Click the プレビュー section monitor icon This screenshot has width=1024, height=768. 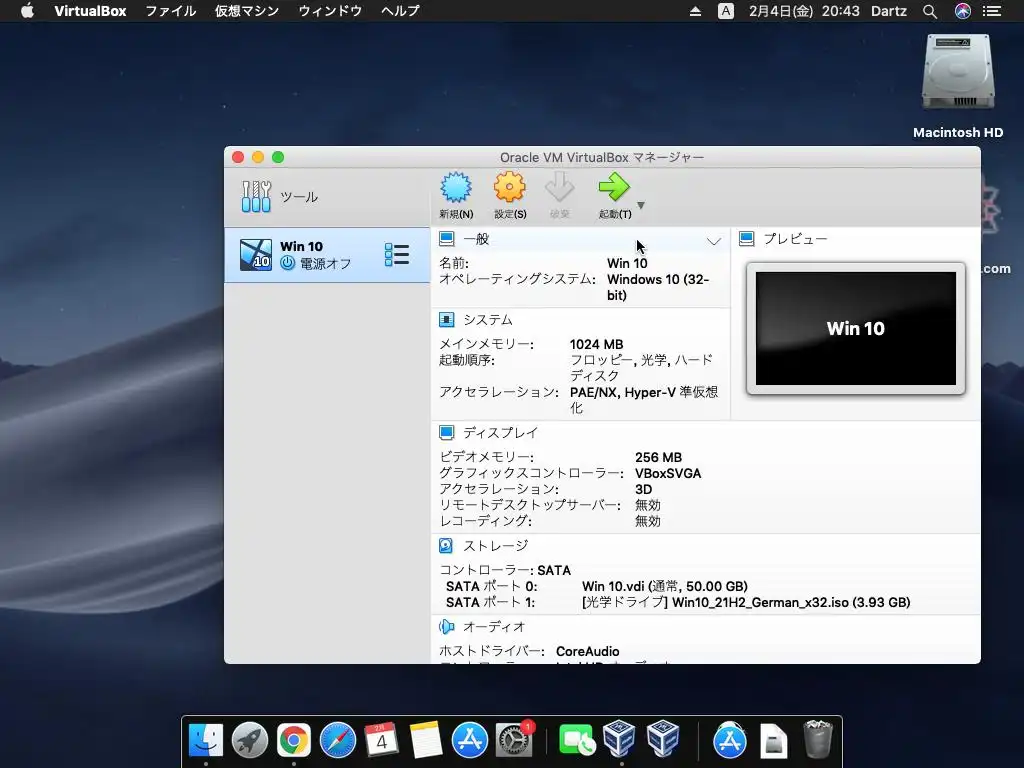click(746, 239)
